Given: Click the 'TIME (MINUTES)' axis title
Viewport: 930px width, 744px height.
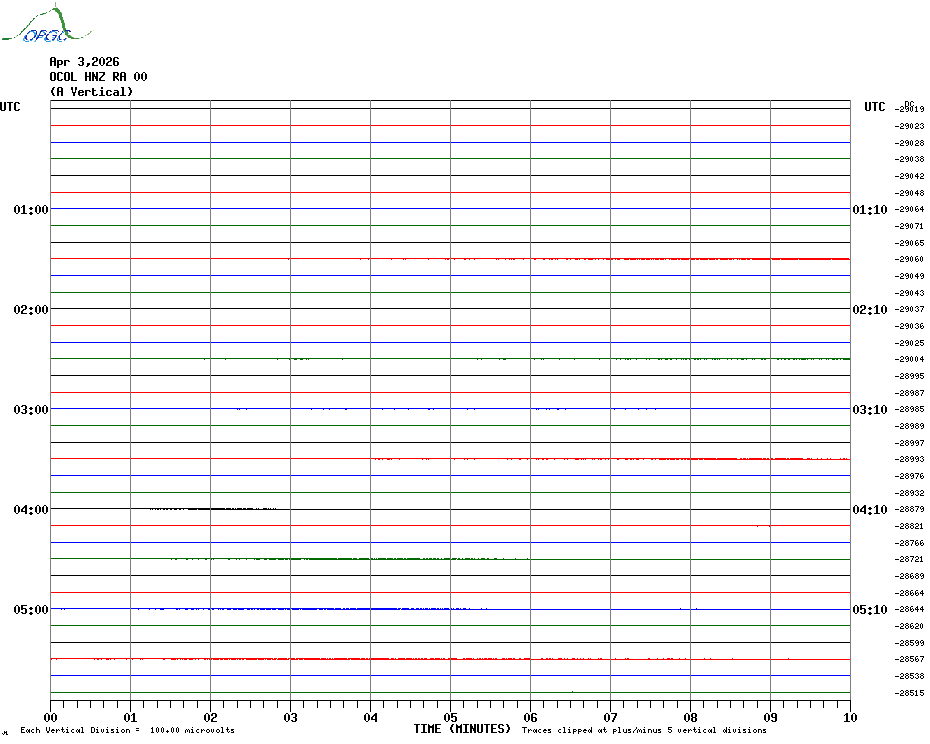Looking at the screenshot, I should 462,729.
